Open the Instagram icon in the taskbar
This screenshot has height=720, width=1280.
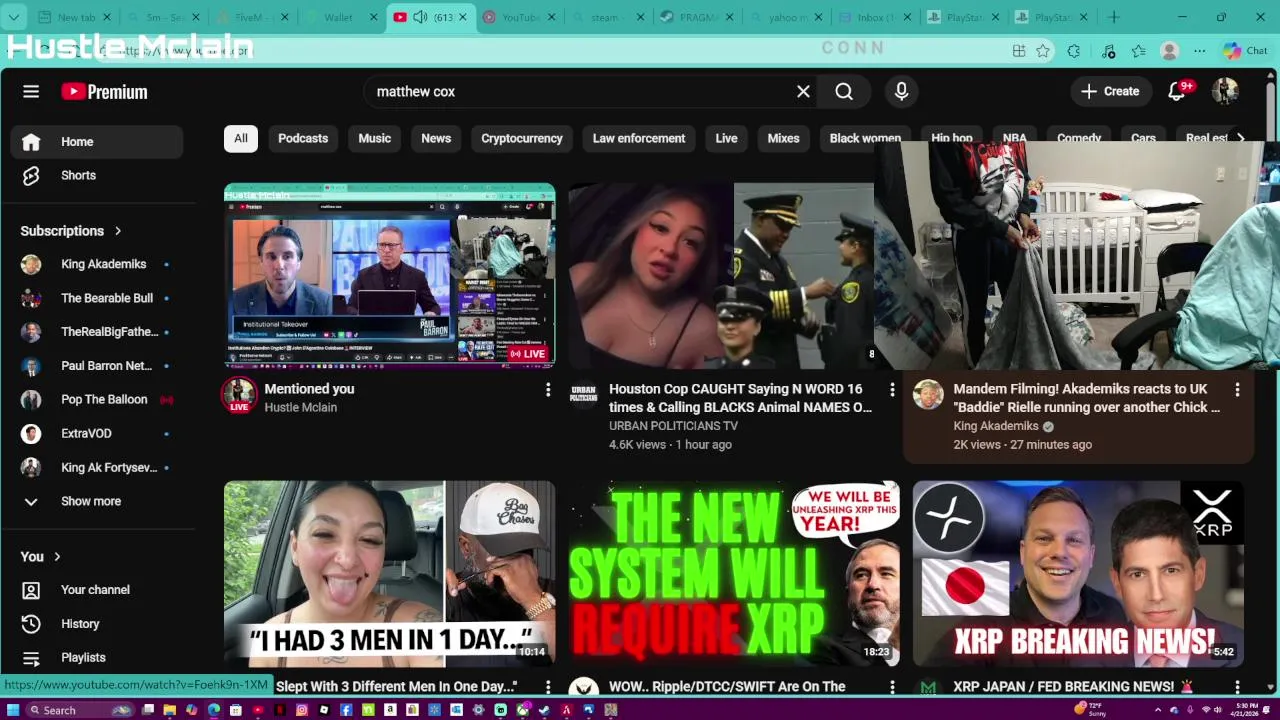pyautogui.click(x=302, y=710)
